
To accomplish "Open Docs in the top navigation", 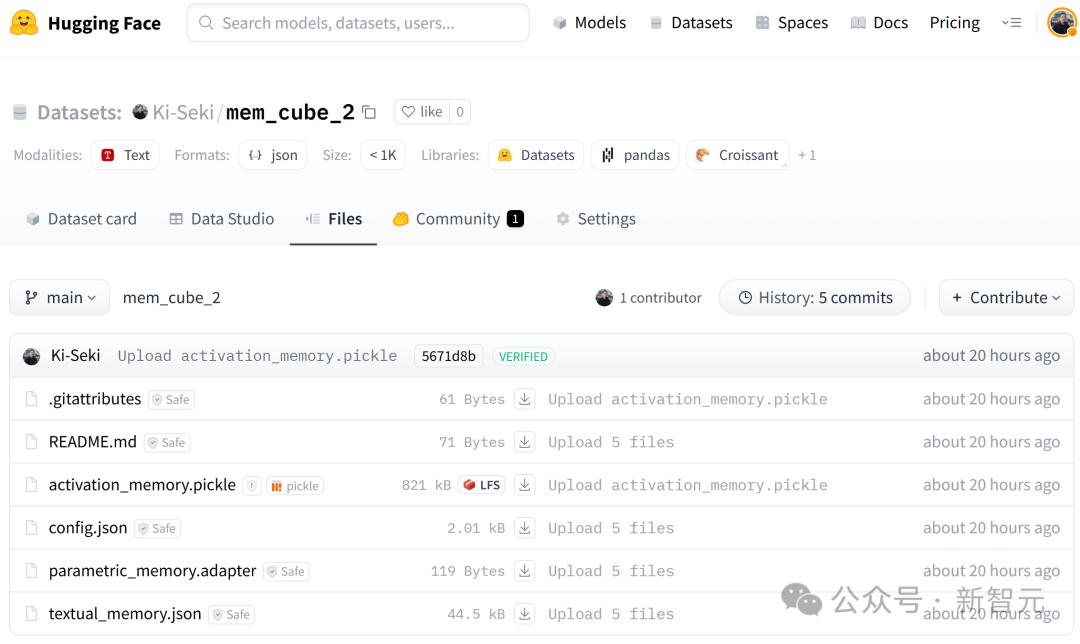I will 879,23.
